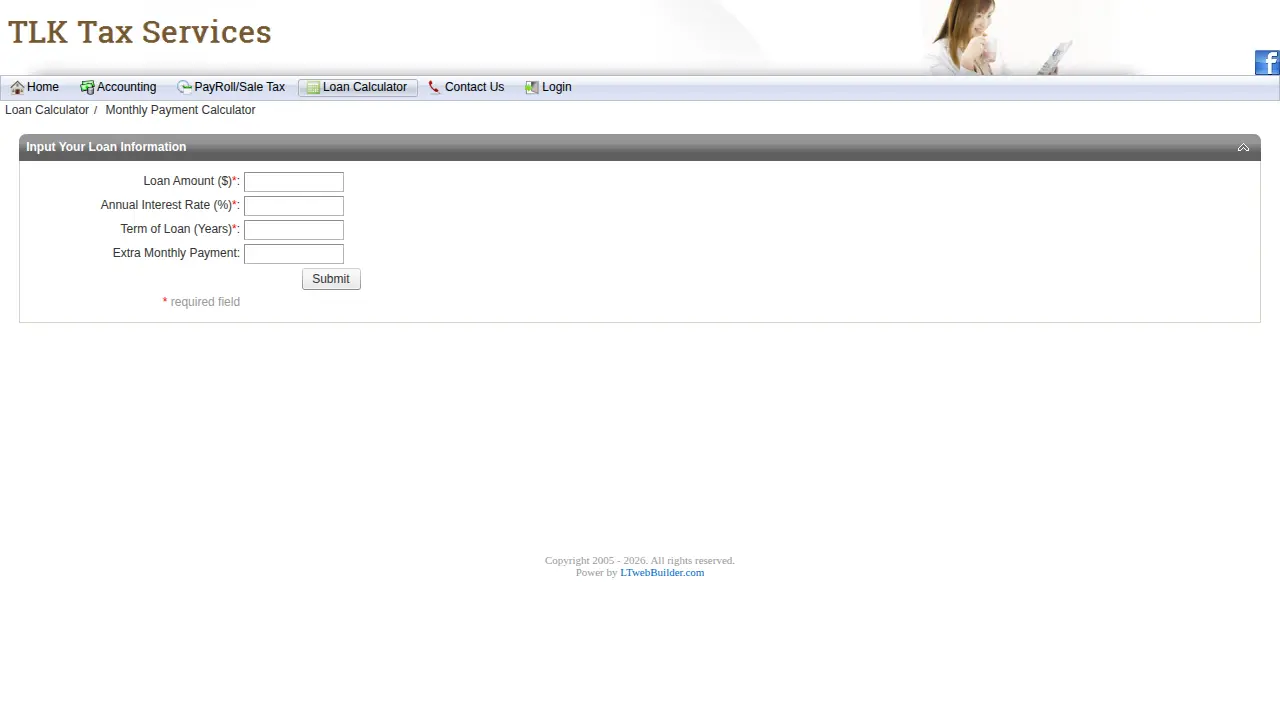Click the Accounting money icon

tap(87, 88)
